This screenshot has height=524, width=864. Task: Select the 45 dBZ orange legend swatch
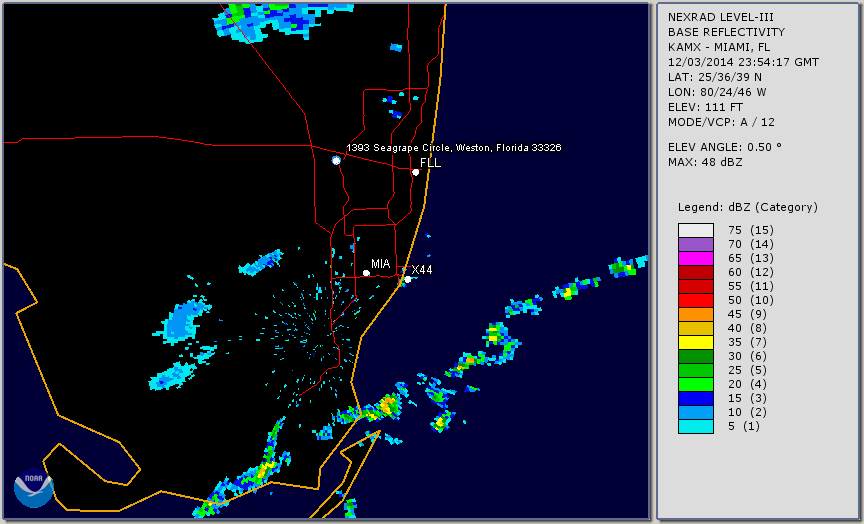click(696, 314)
